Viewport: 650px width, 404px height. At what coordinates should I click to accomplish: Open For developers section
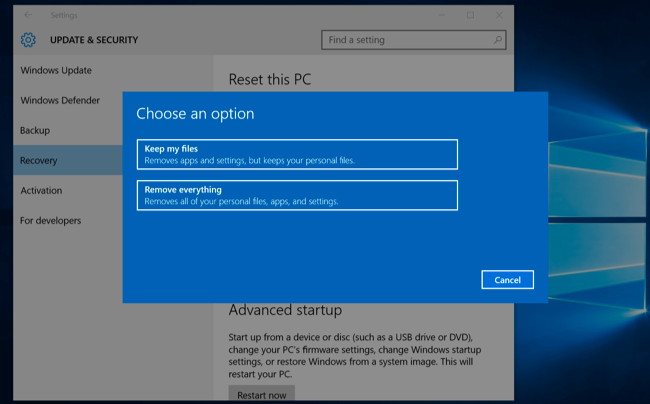pos(51,220)
